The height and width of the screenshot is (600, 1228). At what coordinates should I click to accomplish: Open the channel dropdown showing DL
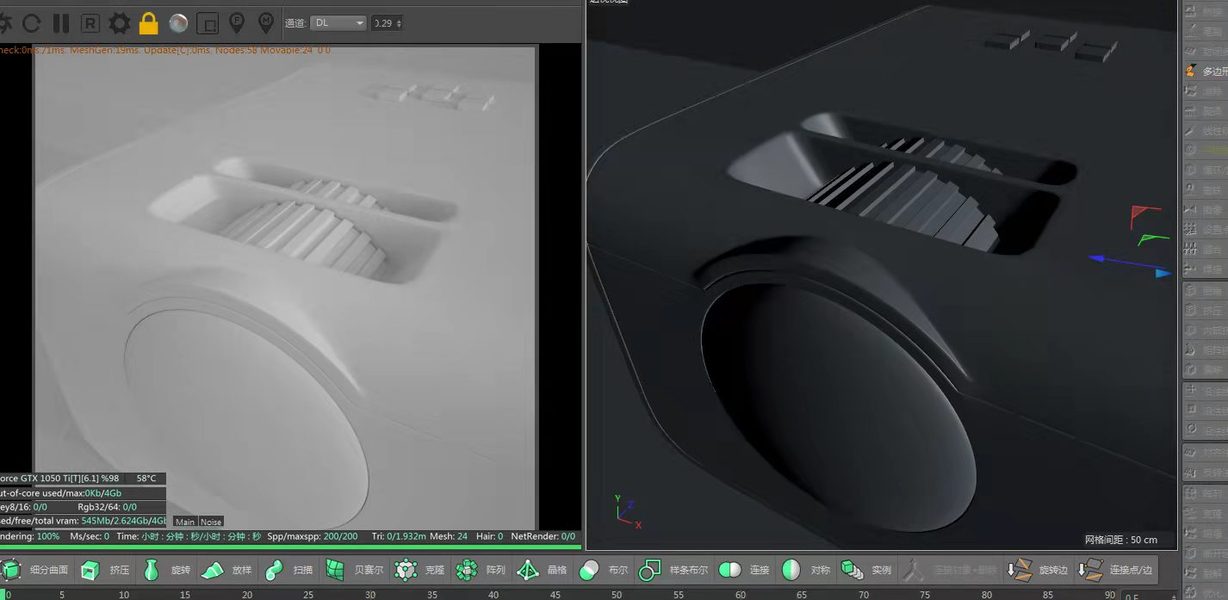339,22
